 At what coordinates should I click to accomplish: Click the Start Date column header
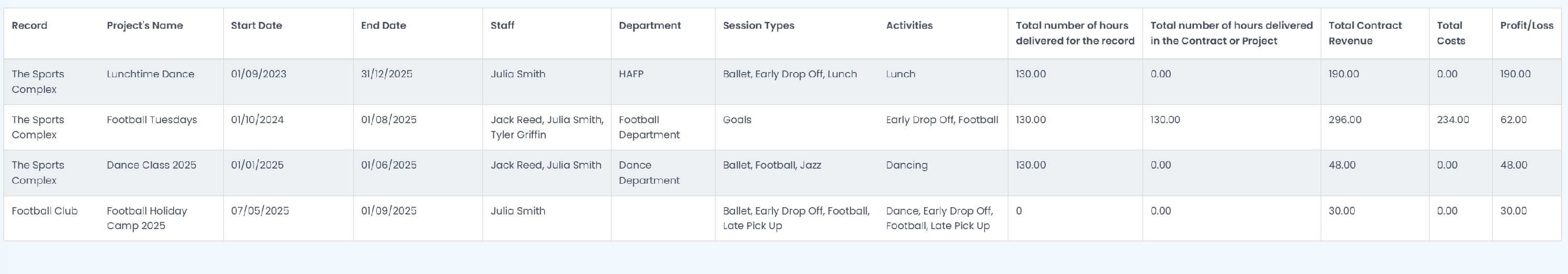pyautogui.click(x=256, y=26)
